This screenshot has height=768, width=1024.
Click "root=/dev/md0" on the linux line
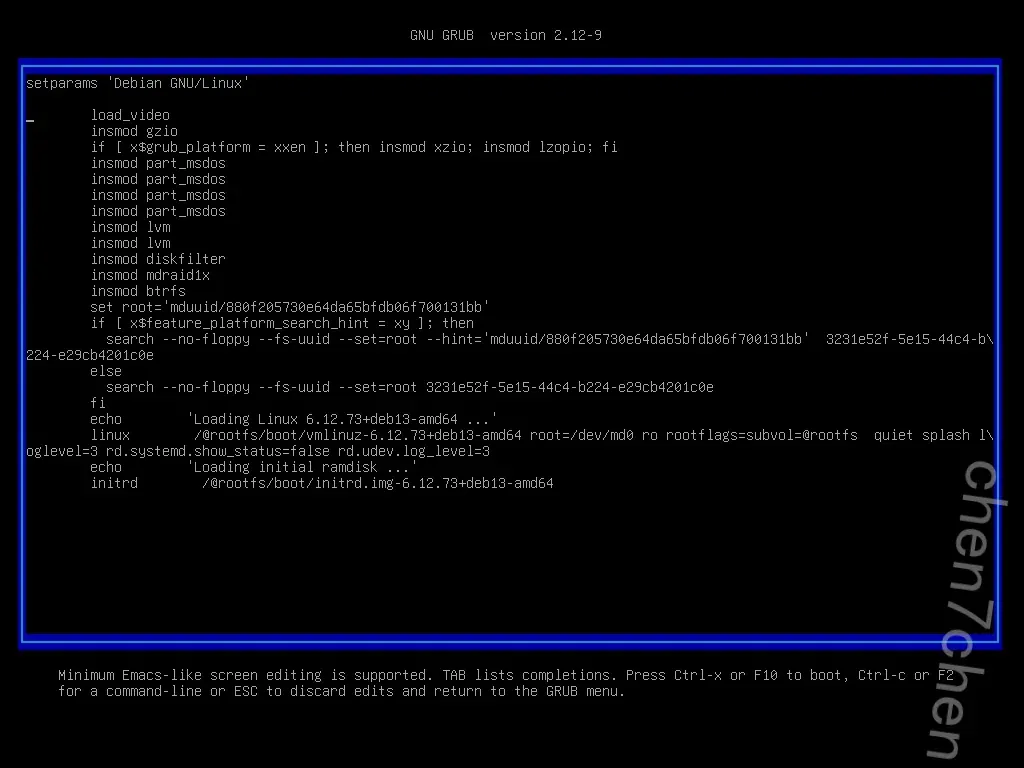[x=581, y=436]
